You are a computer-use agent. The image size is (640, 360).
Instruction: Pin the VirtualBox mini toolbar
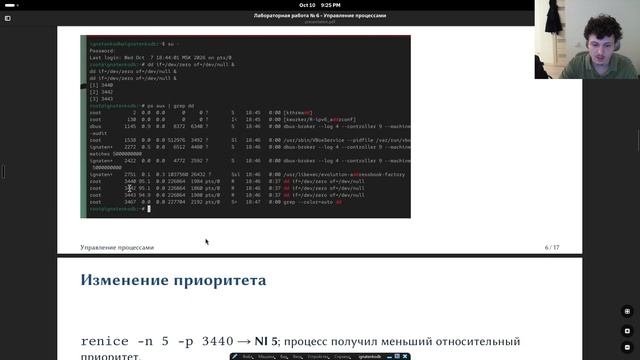click(x=235, y=357)
